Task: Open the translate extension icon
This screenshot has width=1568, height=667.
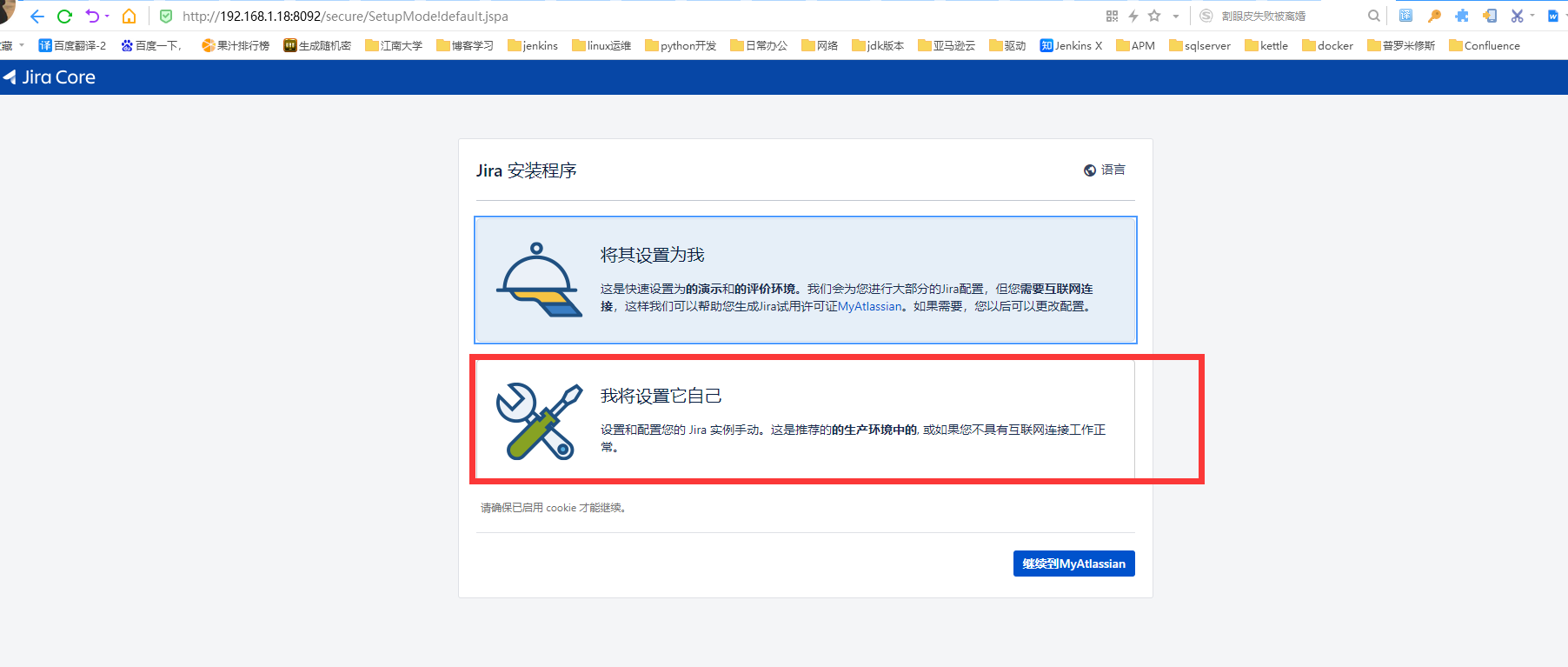Action: 1406,16
